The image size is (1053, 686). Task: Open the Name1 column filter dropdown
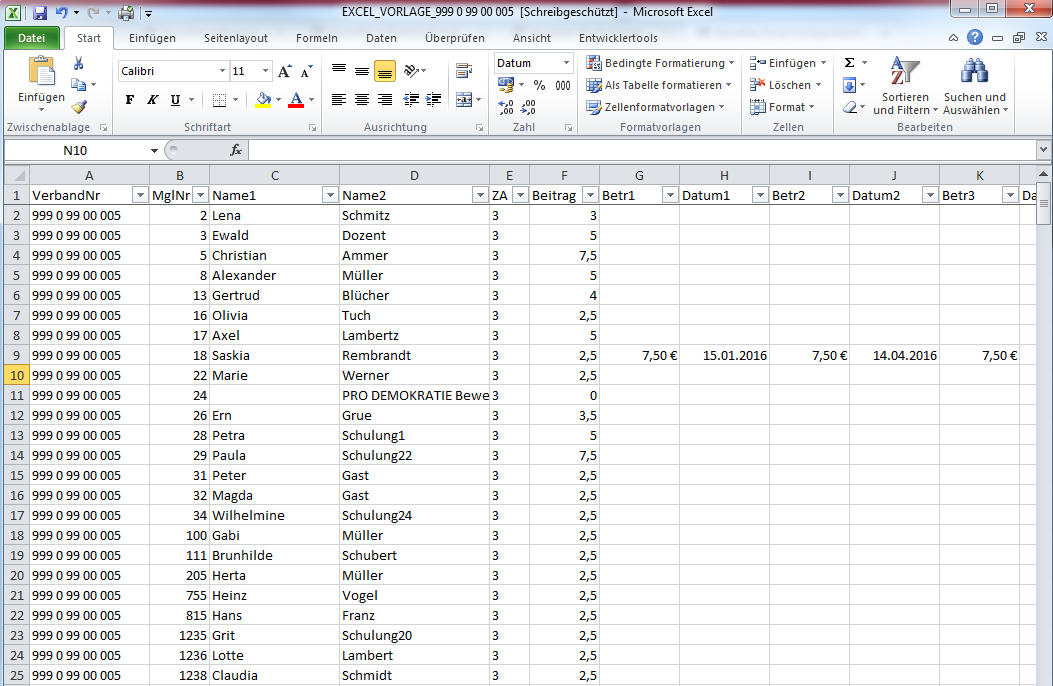click(x=330, y=195)
